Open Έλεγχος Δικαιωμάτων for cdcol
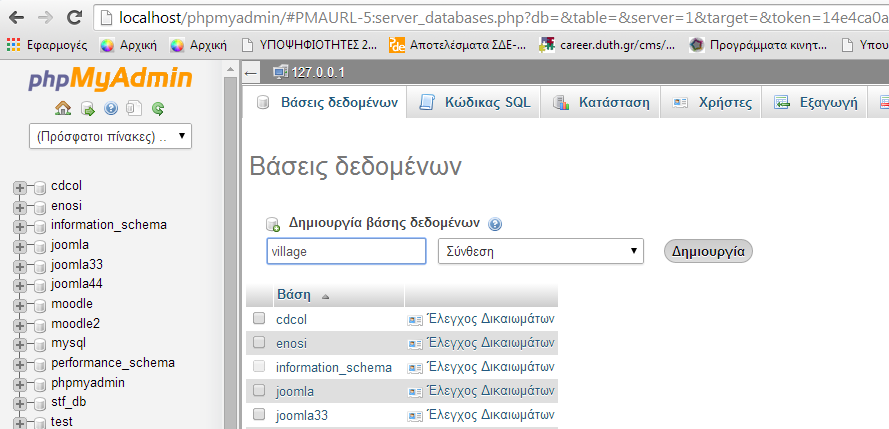 click(x=490, y=318)
